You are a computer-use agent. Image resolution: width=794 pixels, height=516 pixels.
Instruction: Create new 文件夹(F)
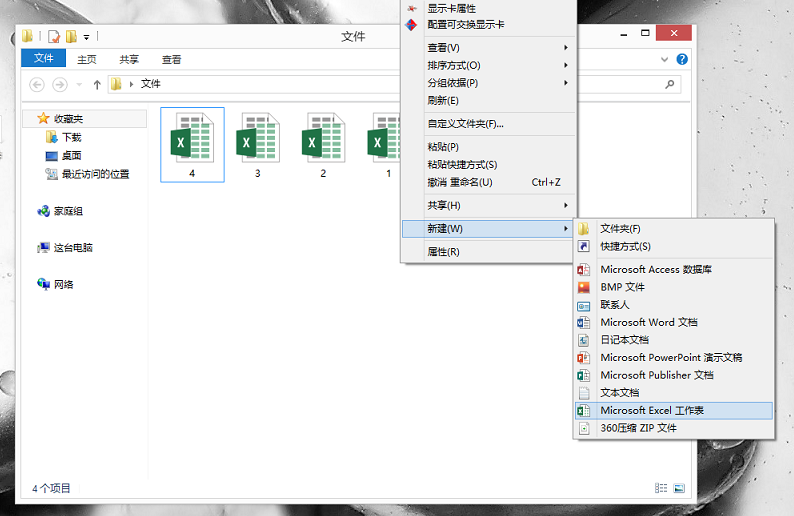tap(674, 229)
